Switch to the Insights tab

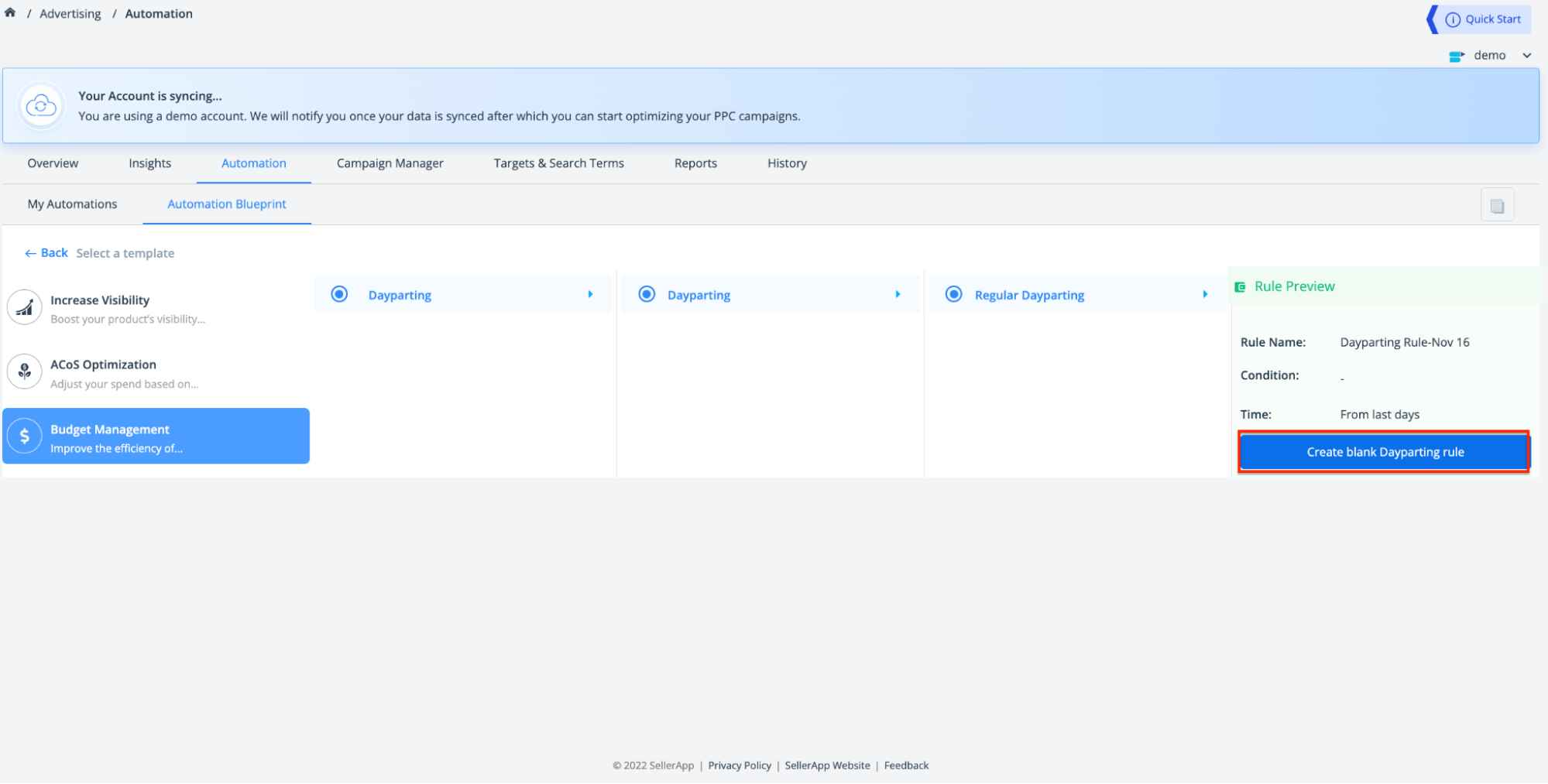pyautogui.click(x=149, y=163)
